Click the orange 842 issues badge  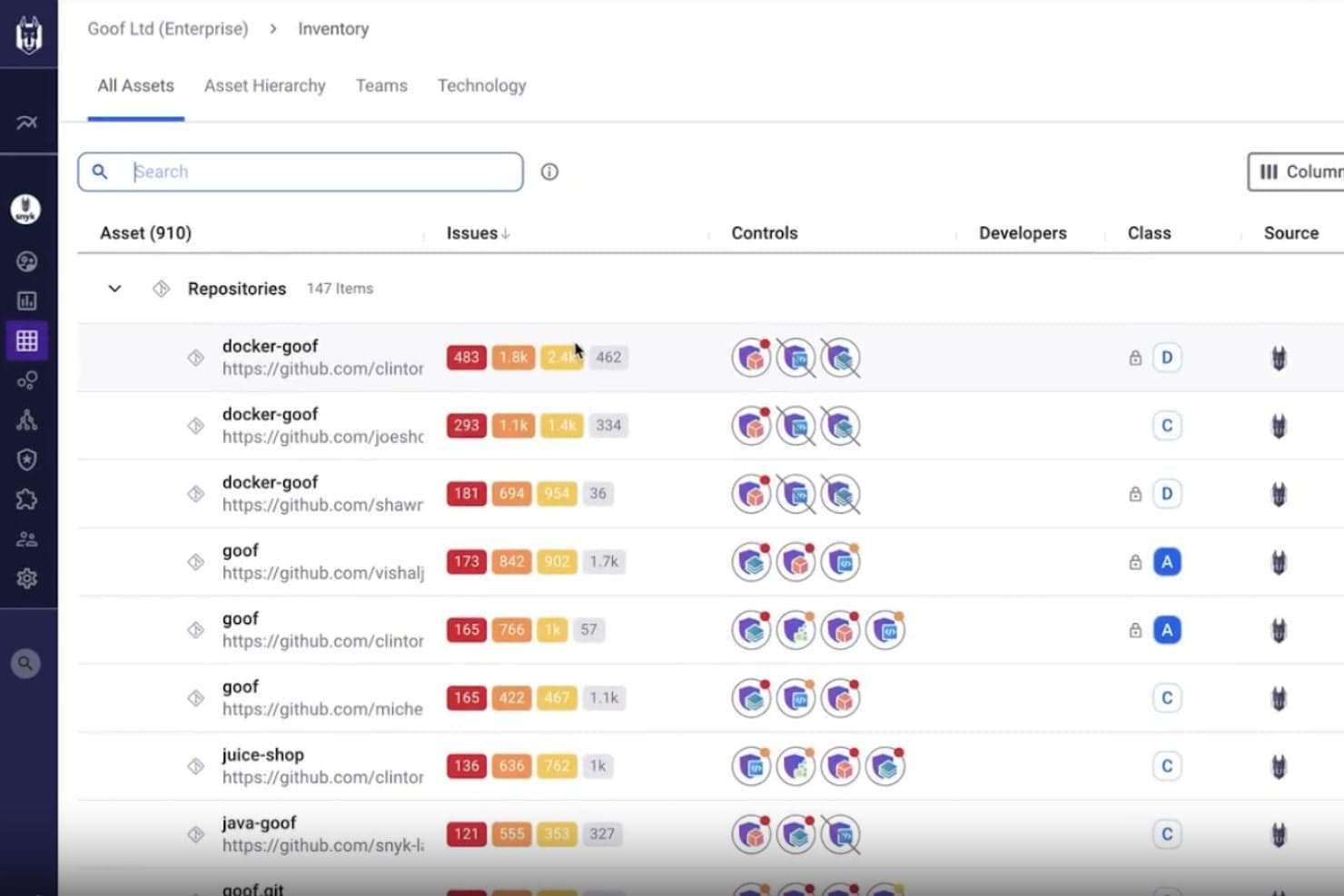(512, 562)
